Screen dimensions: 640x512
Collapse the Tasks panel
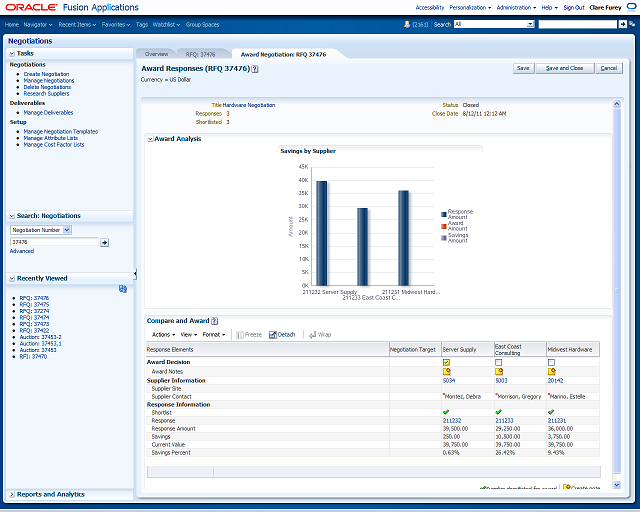pyautogui.click(x=12, y=53)
